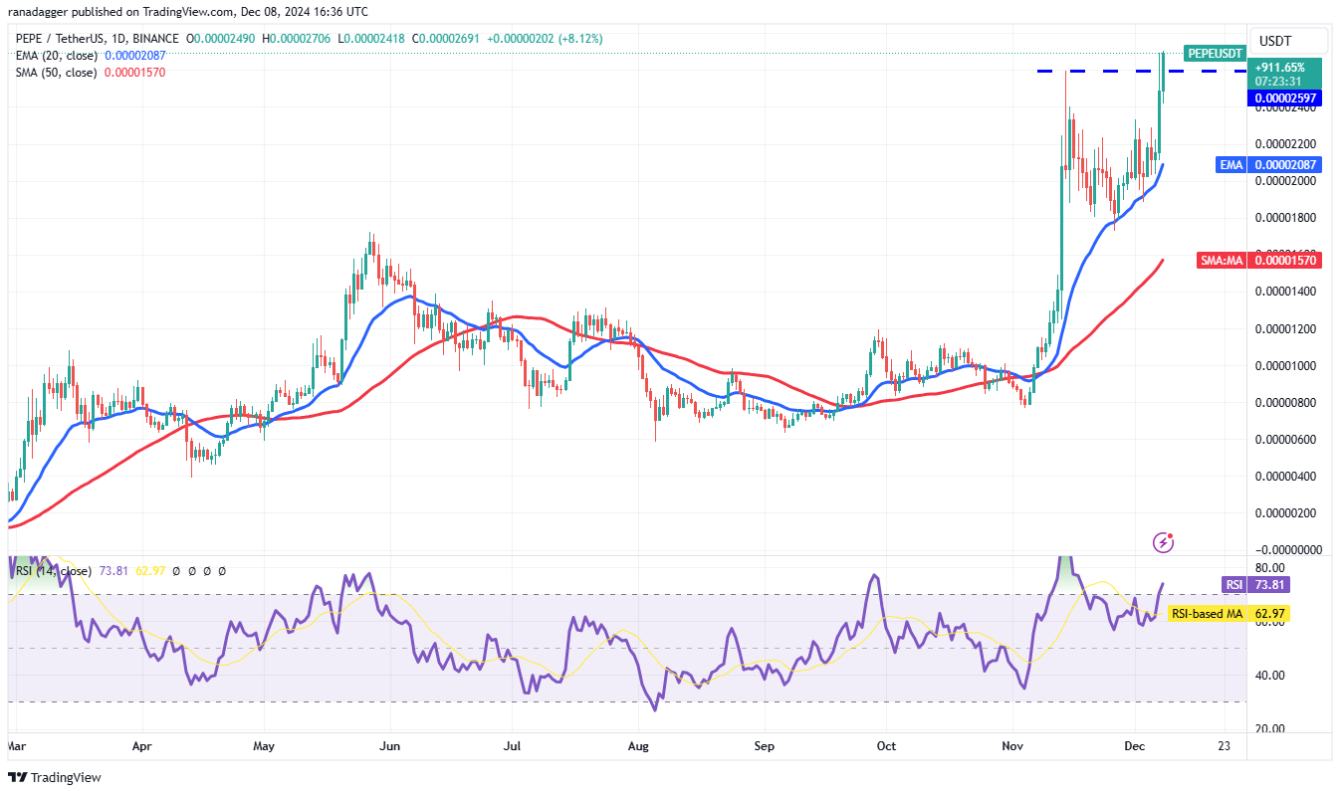1338x791 pixels.
Task: Click the PEPE / TetherUS symbol title
Action: (60, 39)
